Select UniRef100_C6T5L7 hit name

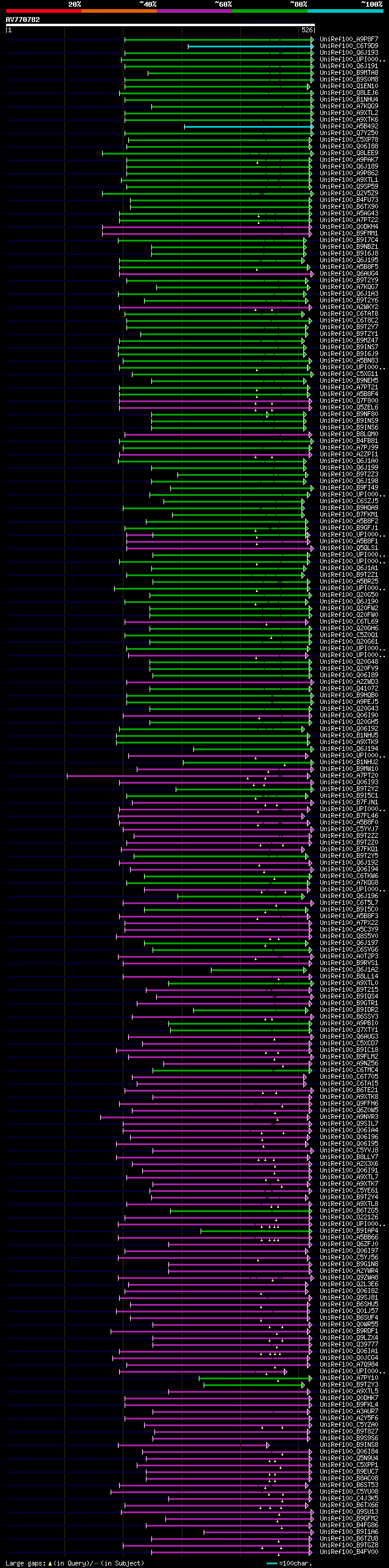click(349, 904)
